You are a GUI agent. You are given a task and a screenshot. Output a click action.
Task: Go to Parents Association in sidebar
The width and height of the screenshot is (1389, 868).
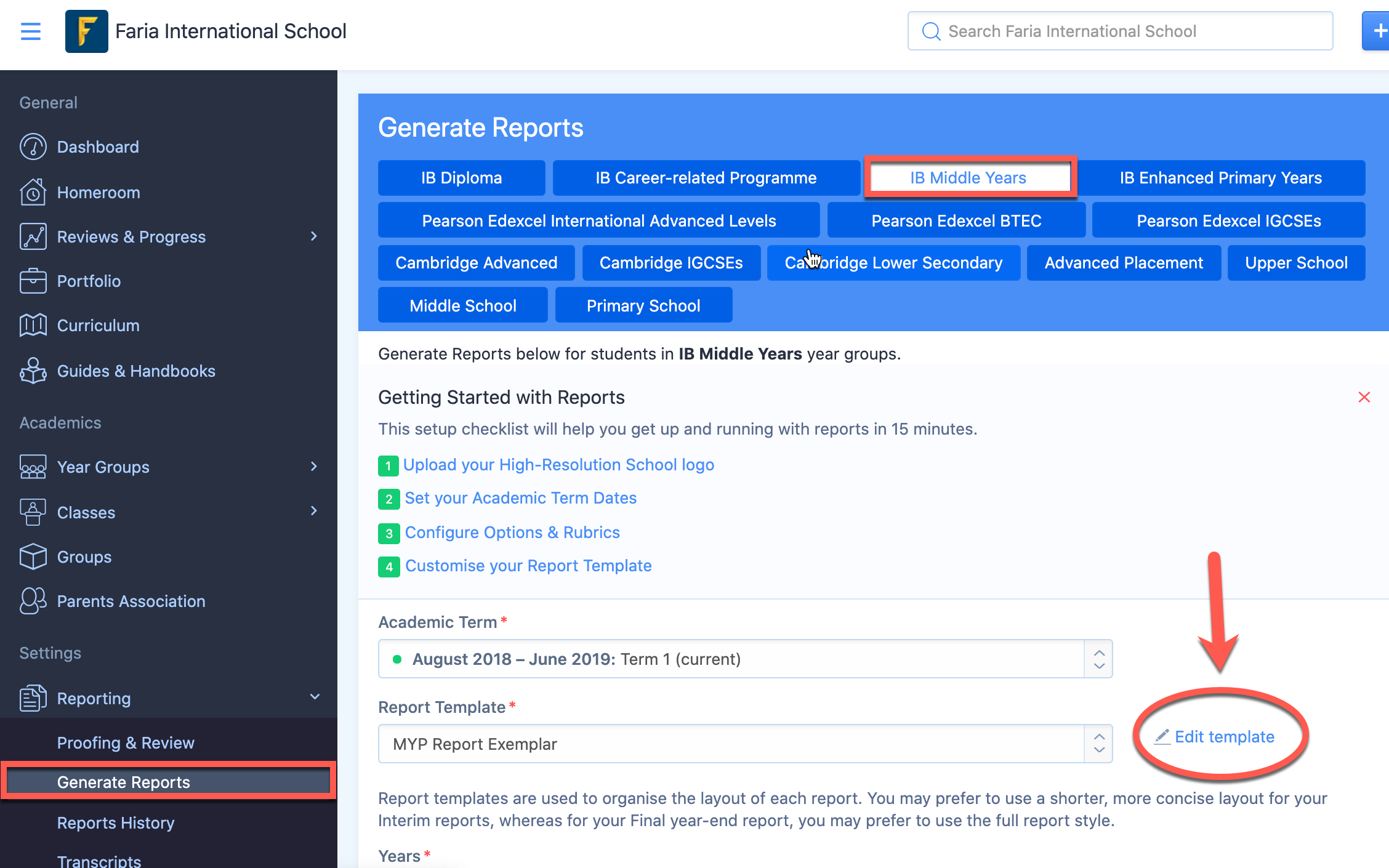point(131,601)
